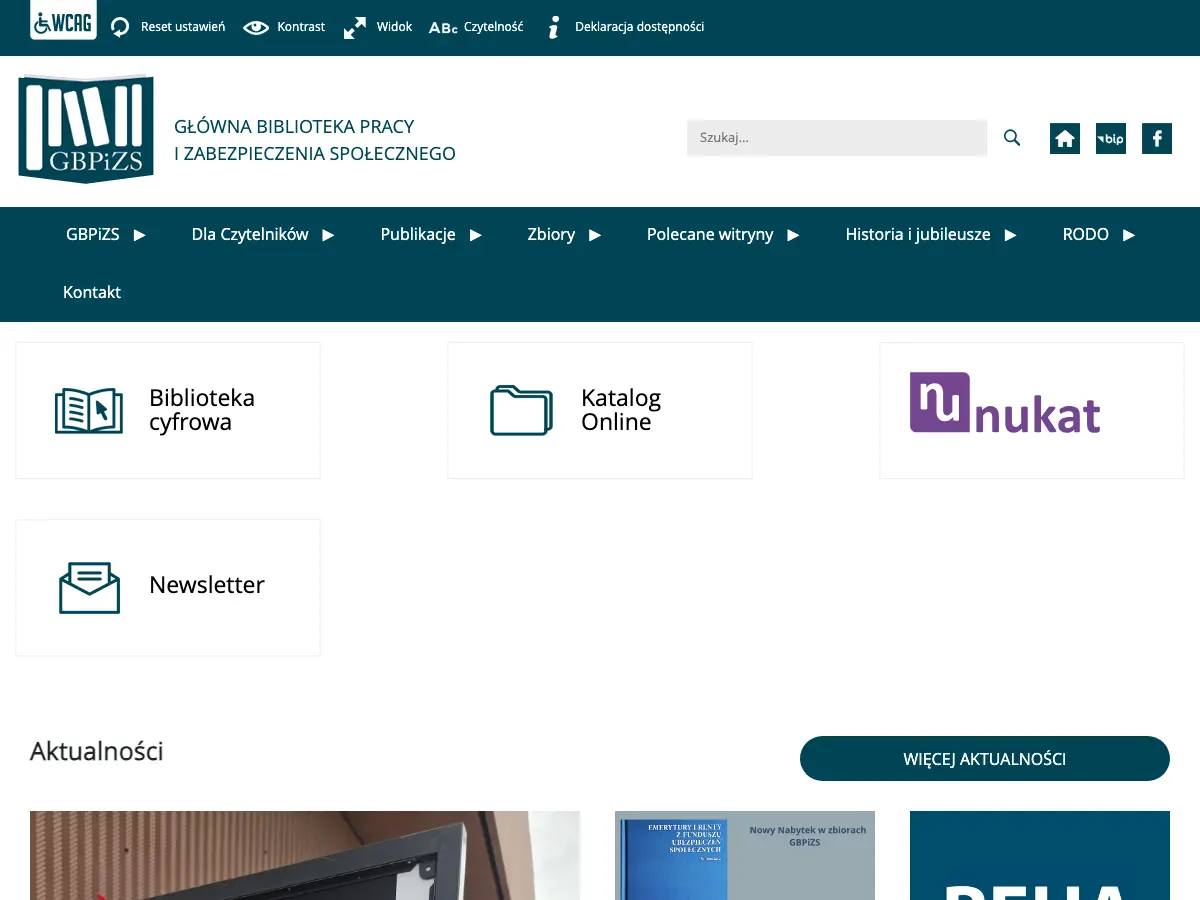1200x900 pixels.
Task: Click the GBPiZS library logo
Action: coord(86,129)
